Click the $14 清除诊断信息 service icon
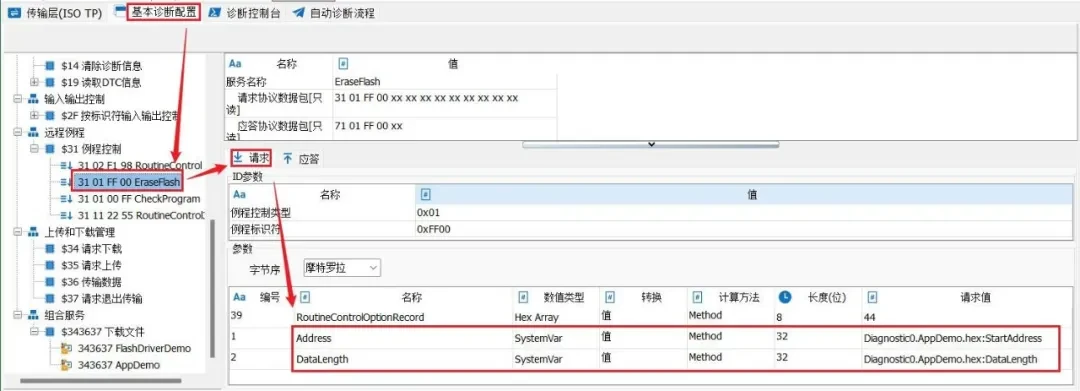This screenshot has height=391, width=1080. [50, 66]
